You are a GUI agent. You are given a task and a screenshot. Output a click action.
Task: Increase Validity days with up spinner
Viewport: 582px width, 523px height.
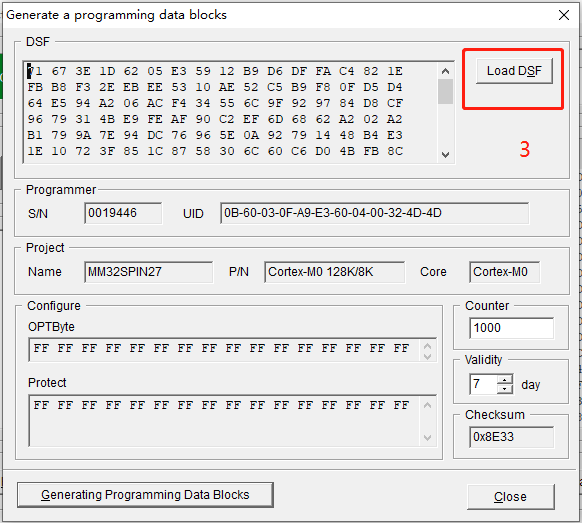[504, 380]
